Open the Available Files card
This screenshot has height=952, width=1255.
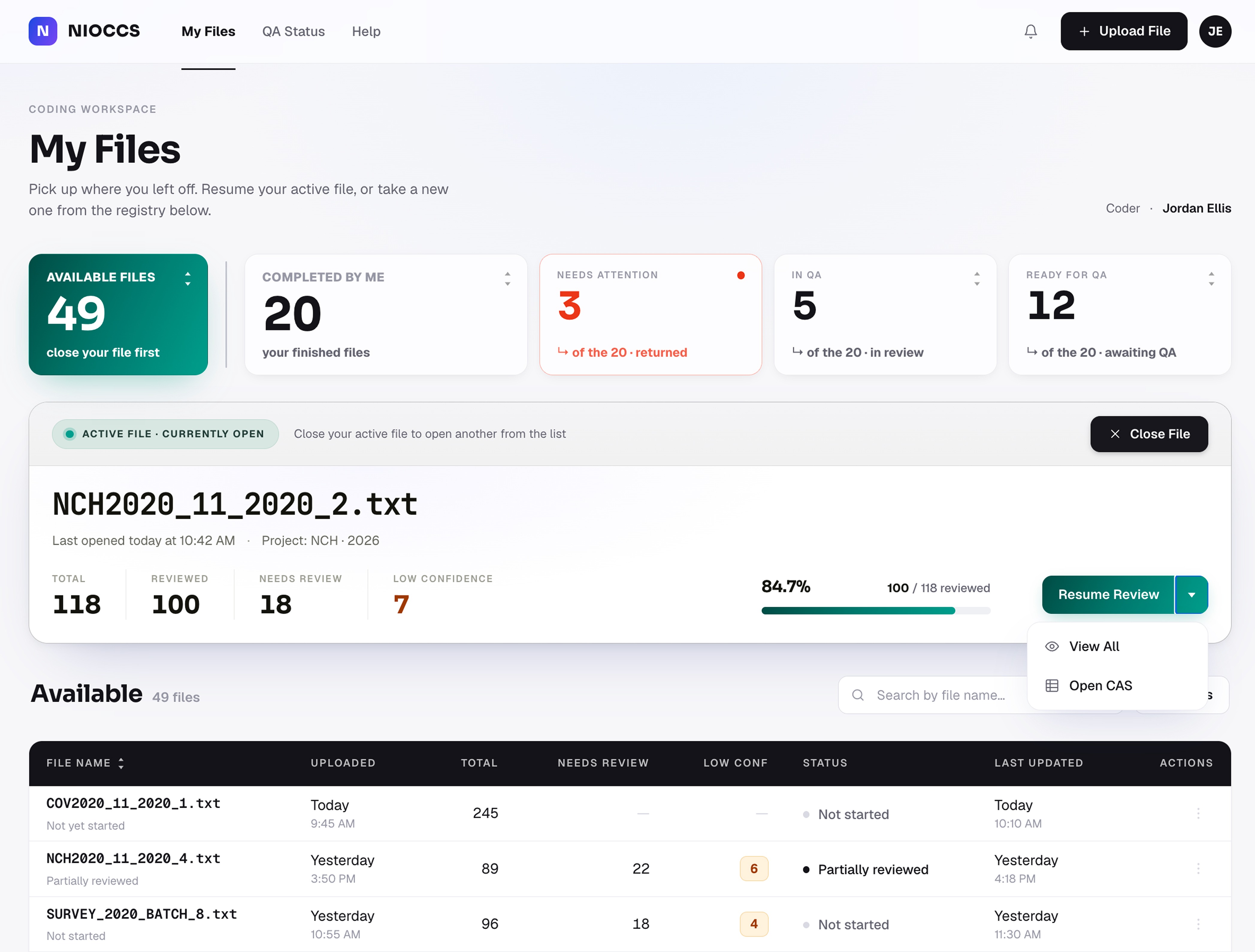(x=118, y=314)
